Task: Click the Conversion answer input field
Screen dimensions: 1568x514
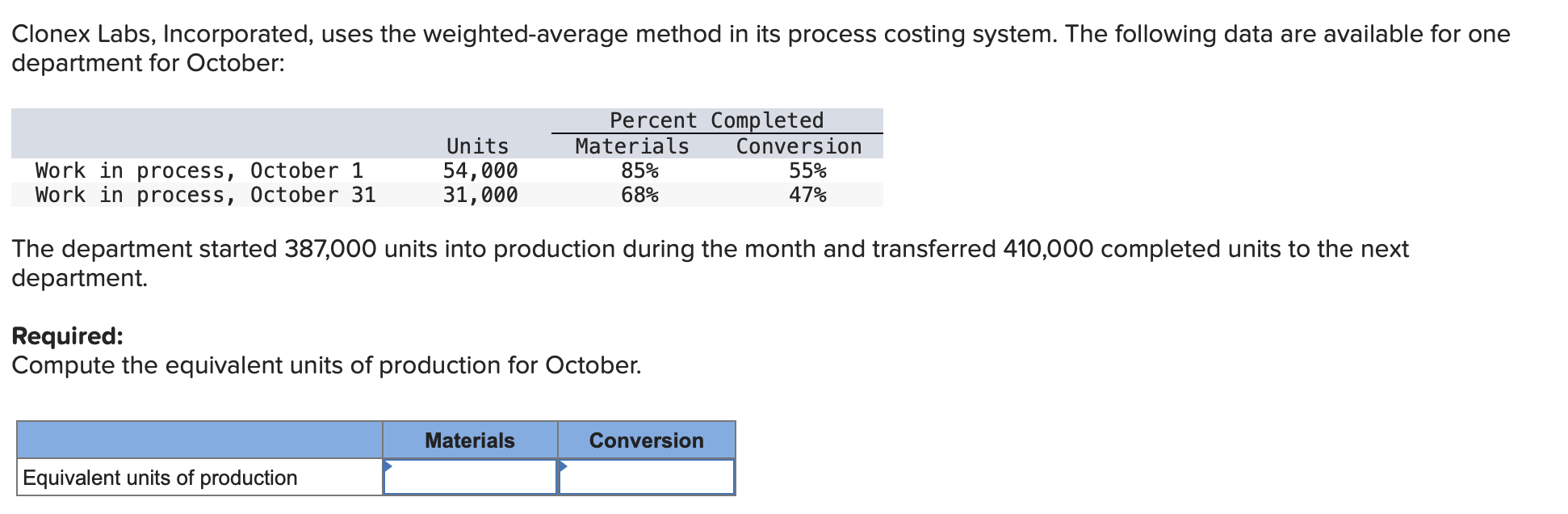Action: point(648,477)
